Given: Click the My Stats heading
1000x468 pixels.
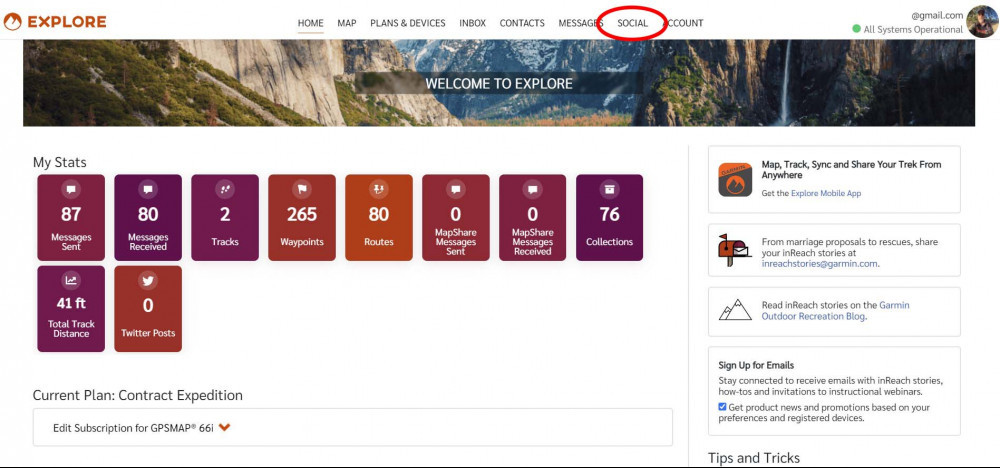Looking at the screenshot, I should point(59,163).
